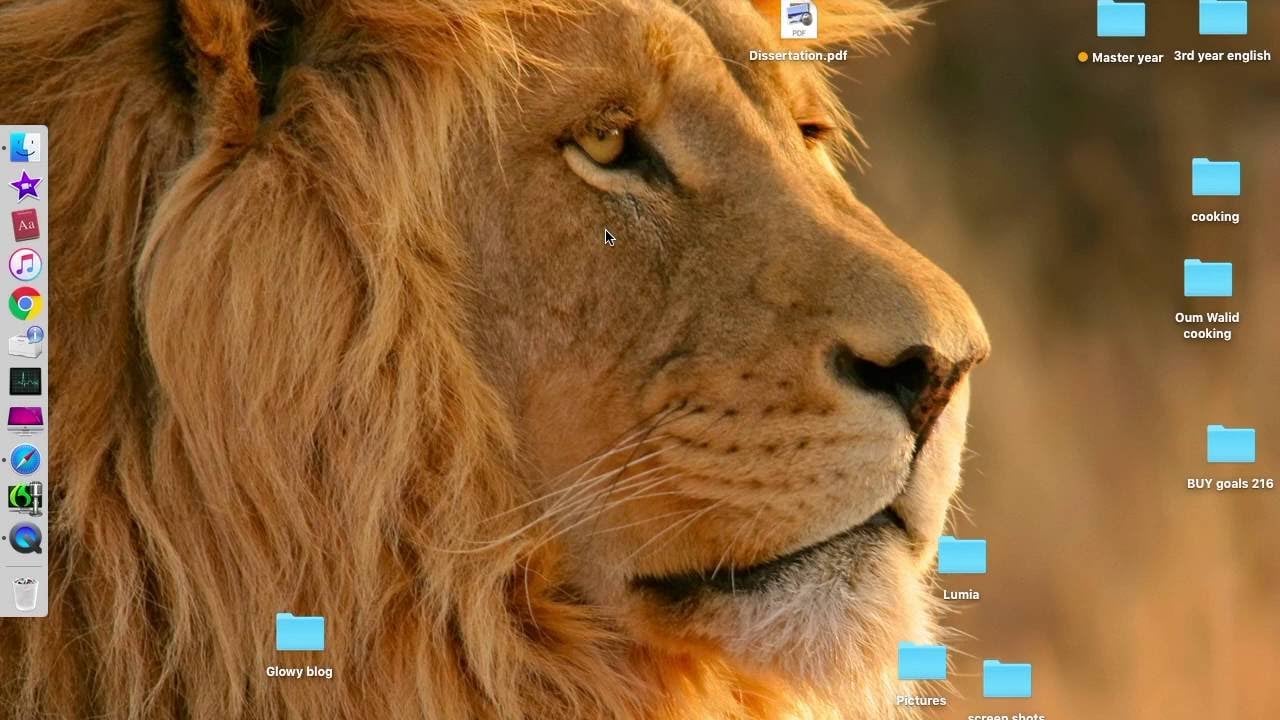
Task: Open the Dictionary app in dock
Action: pos(25,225)
